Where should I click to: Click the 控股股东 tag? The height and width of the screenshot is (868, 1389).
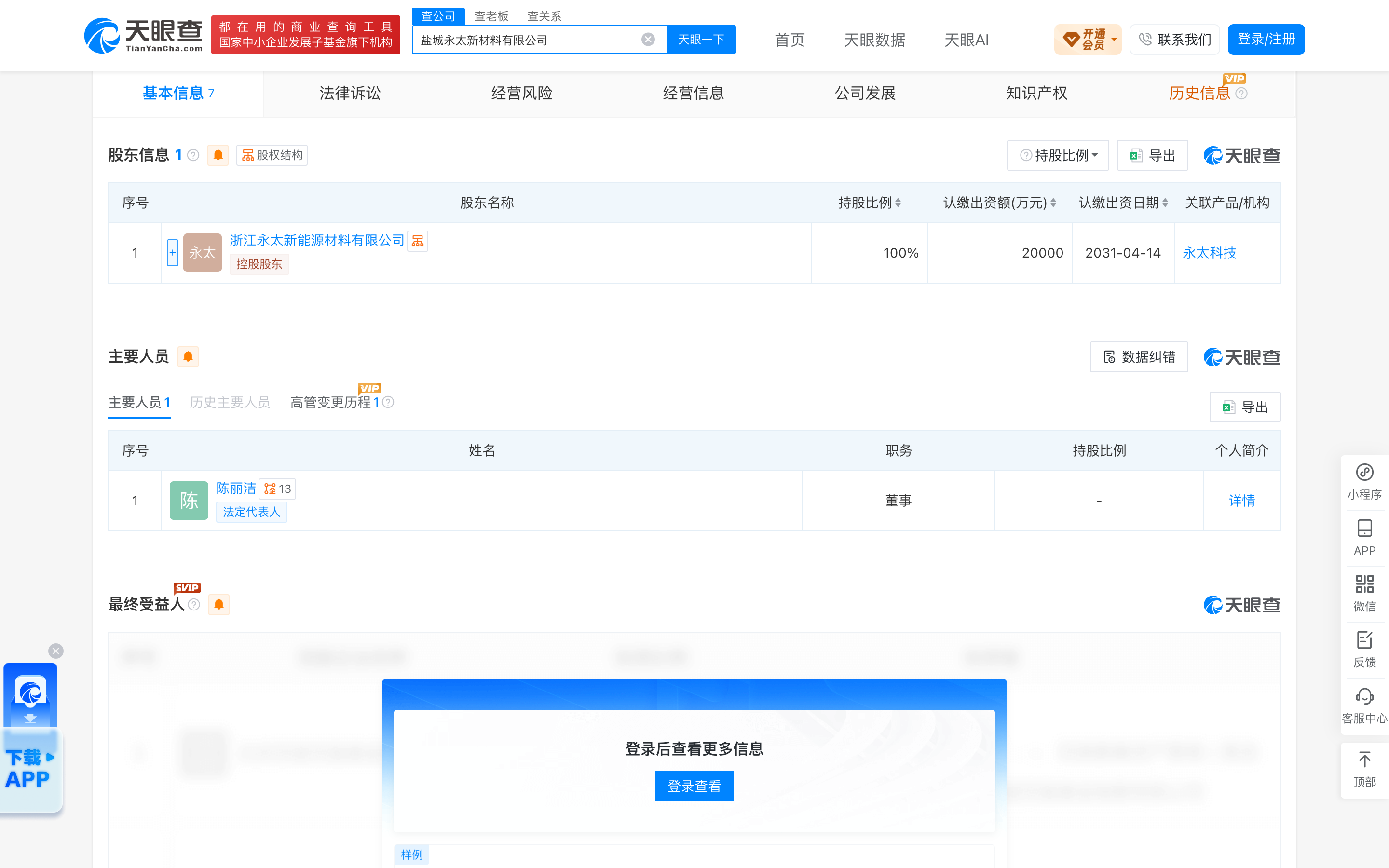259,265
